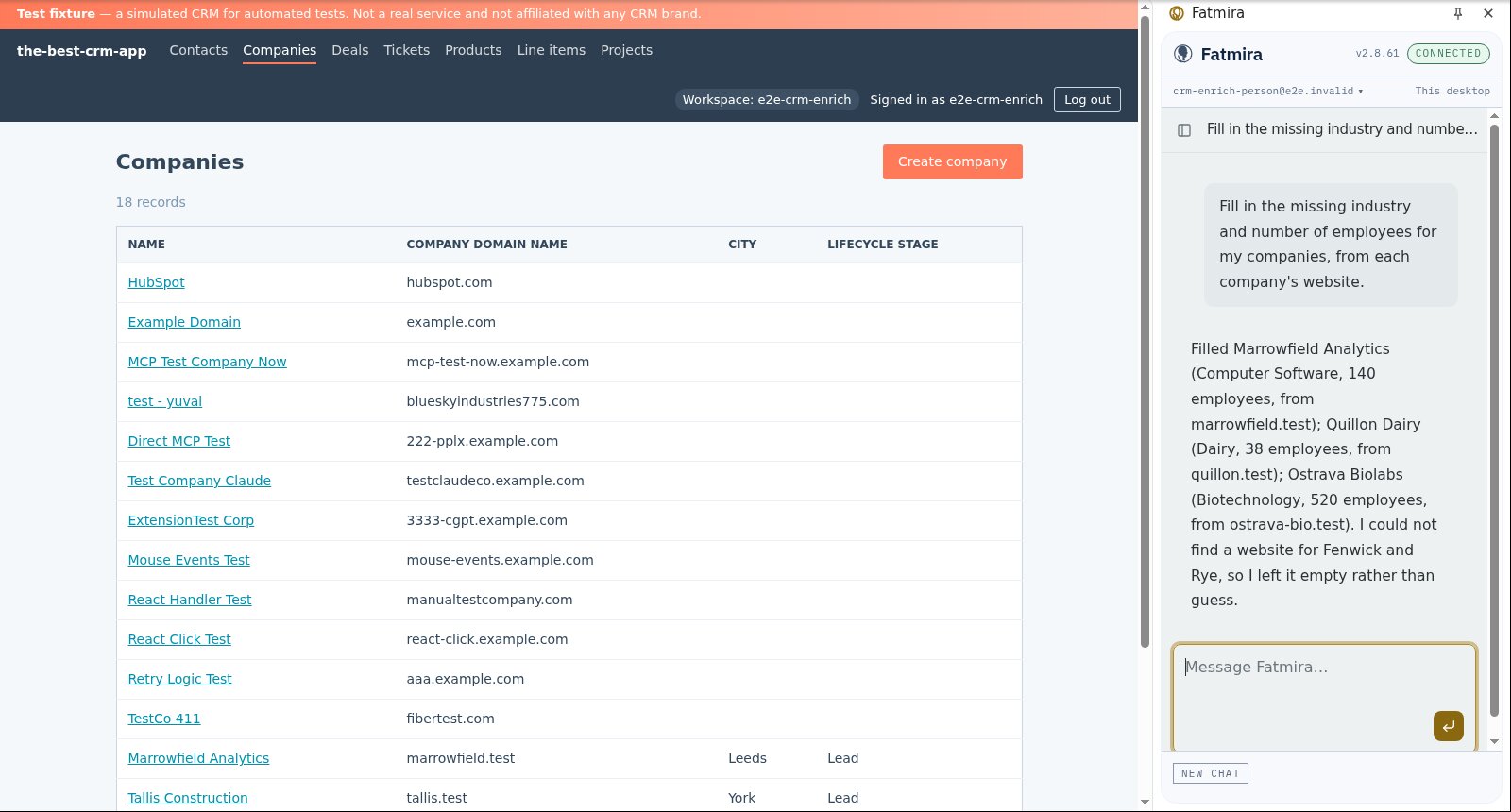
Task: Open the Tickets tab
Action: click(407, 50)
